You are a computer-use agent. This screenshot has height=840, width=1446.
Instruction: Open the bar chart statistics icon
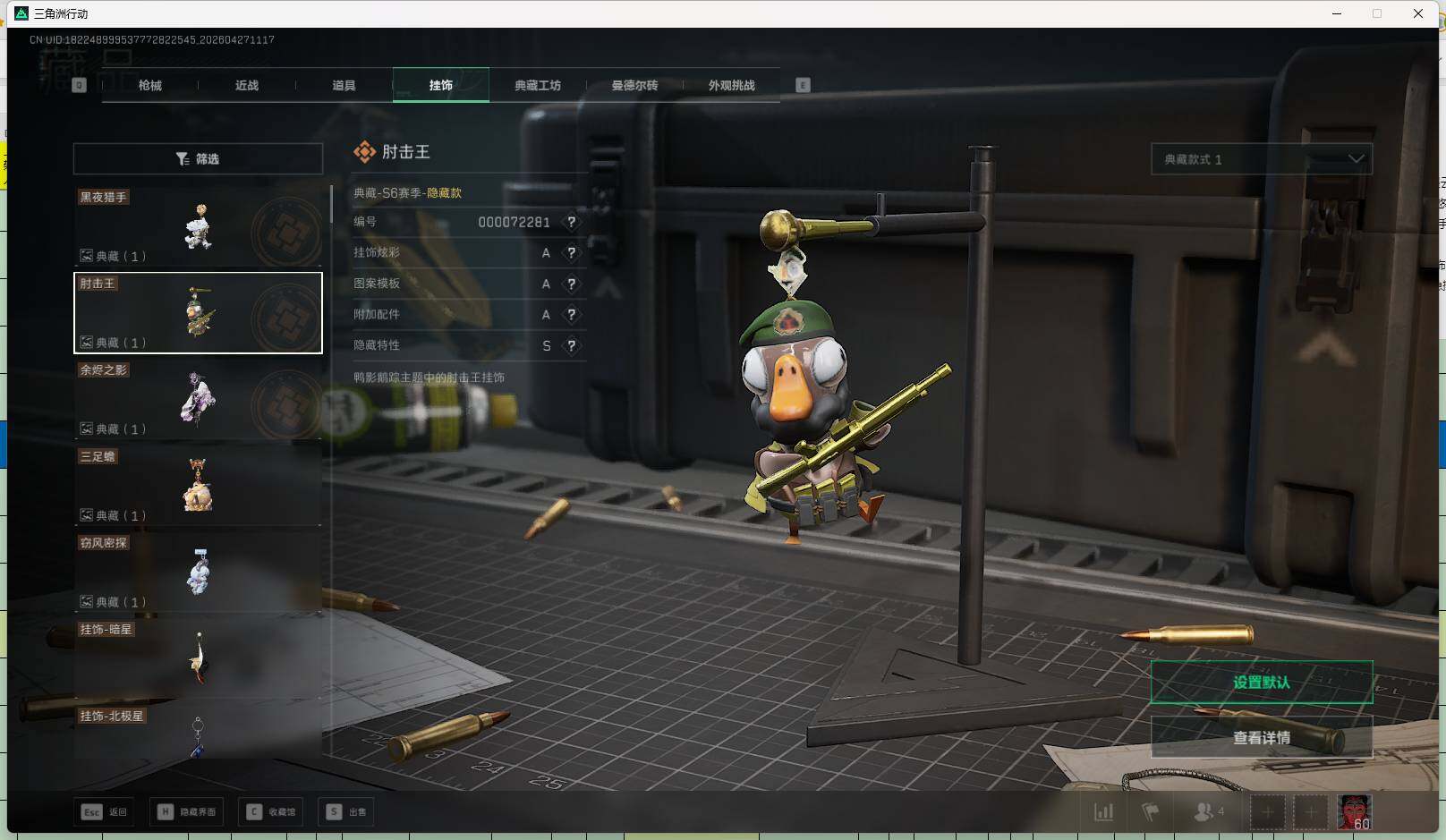point(1104,812)
